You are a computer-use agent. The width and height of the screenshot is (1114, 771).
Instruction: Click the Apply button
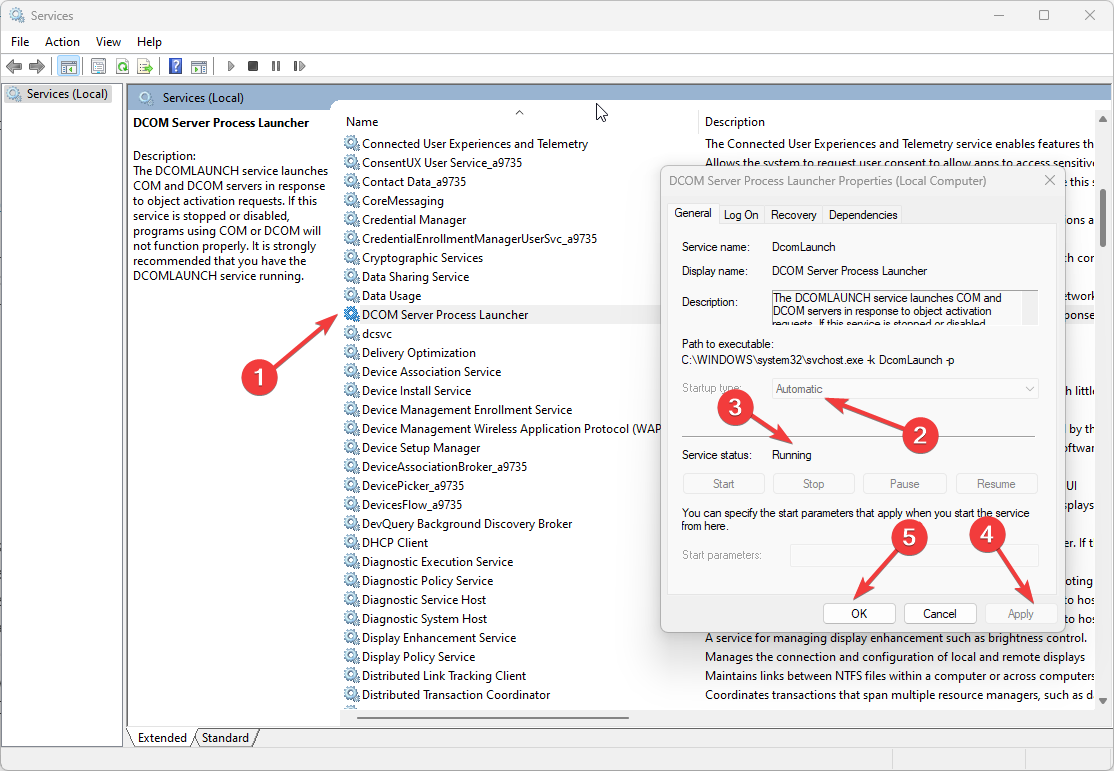click(1020, 614)
